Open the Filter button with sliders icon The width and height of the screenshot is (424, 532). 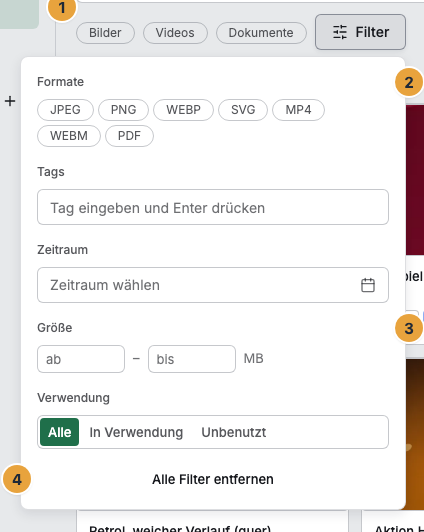point(360,32)
